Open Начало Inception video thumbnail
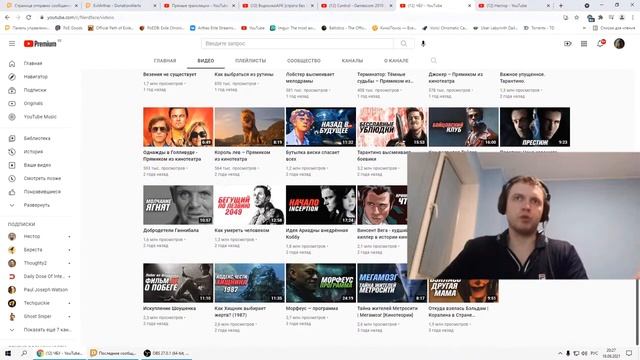Screen dimensions: 640x360 321,205
